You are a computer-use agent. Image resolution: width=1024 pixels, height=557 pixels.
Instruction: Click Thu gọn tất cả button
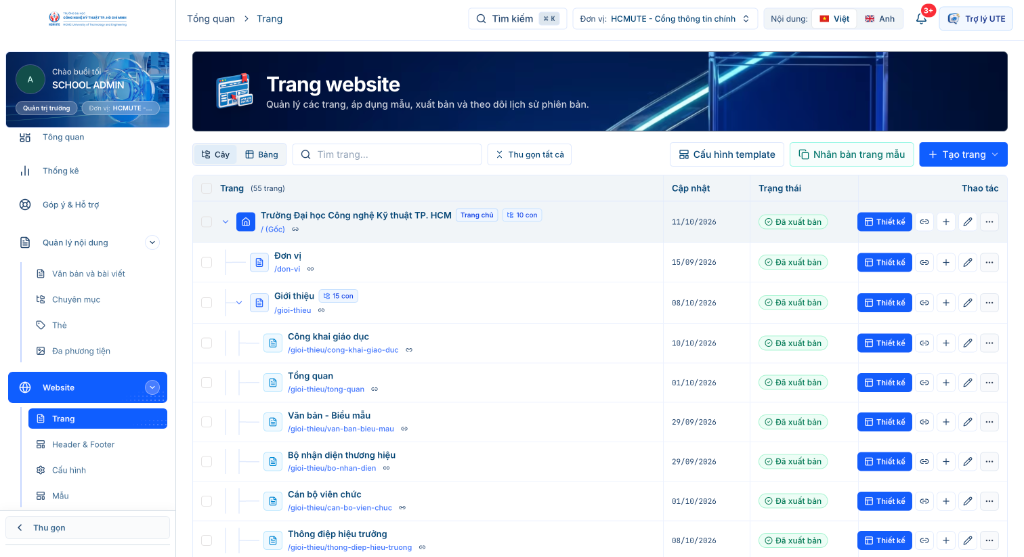tap(529, 155)
